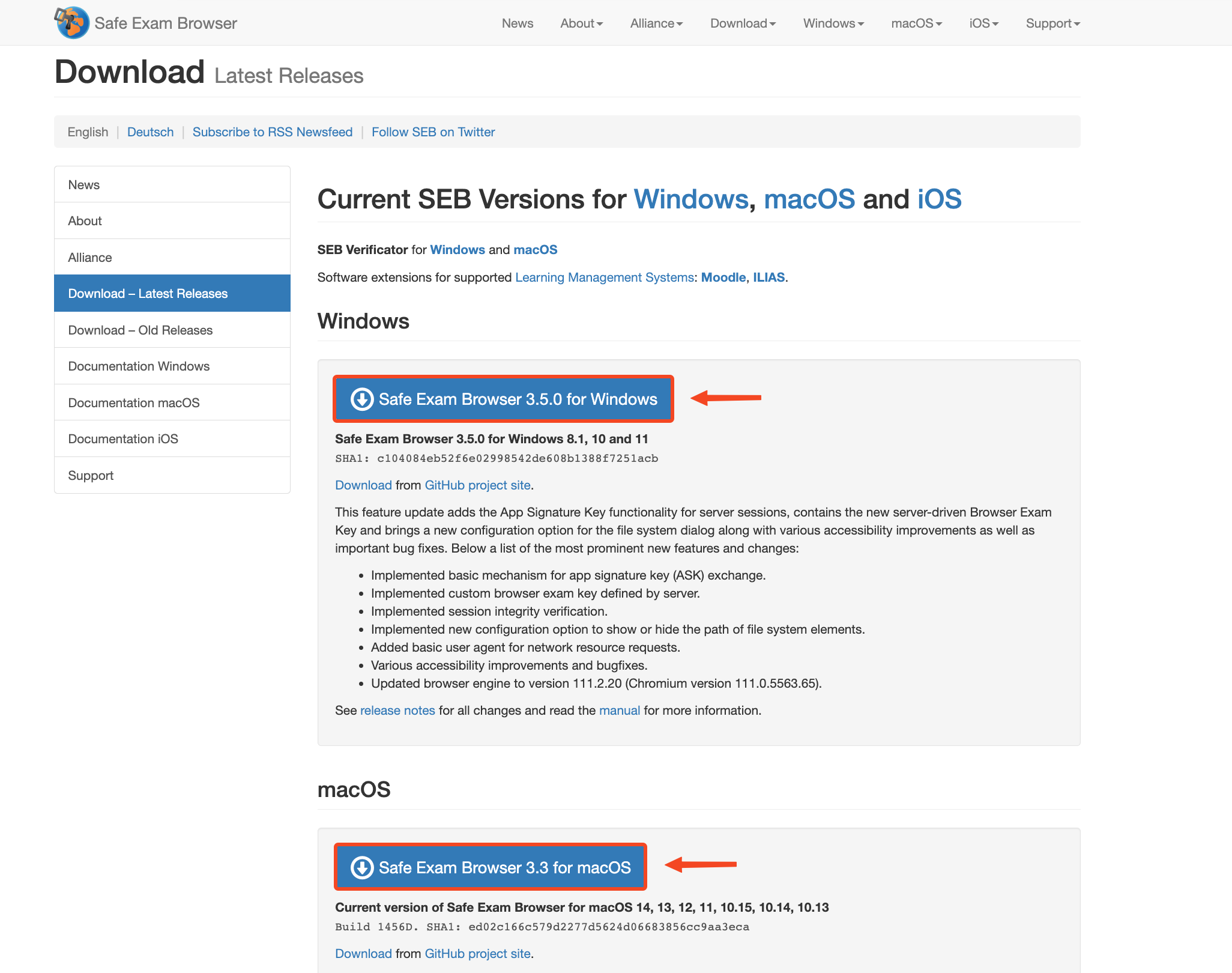Screen dimensions: 1232x973
Task: Expand the iOS dropdown in navbar
Action: 983,23
